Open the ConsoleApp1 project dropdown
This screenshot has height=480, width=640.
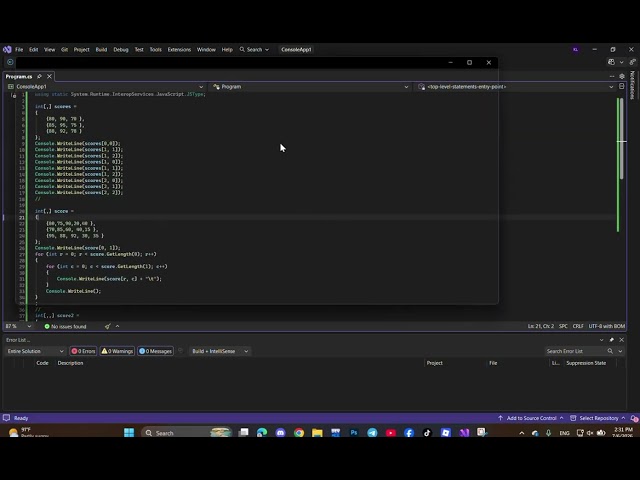coord(106,87)
